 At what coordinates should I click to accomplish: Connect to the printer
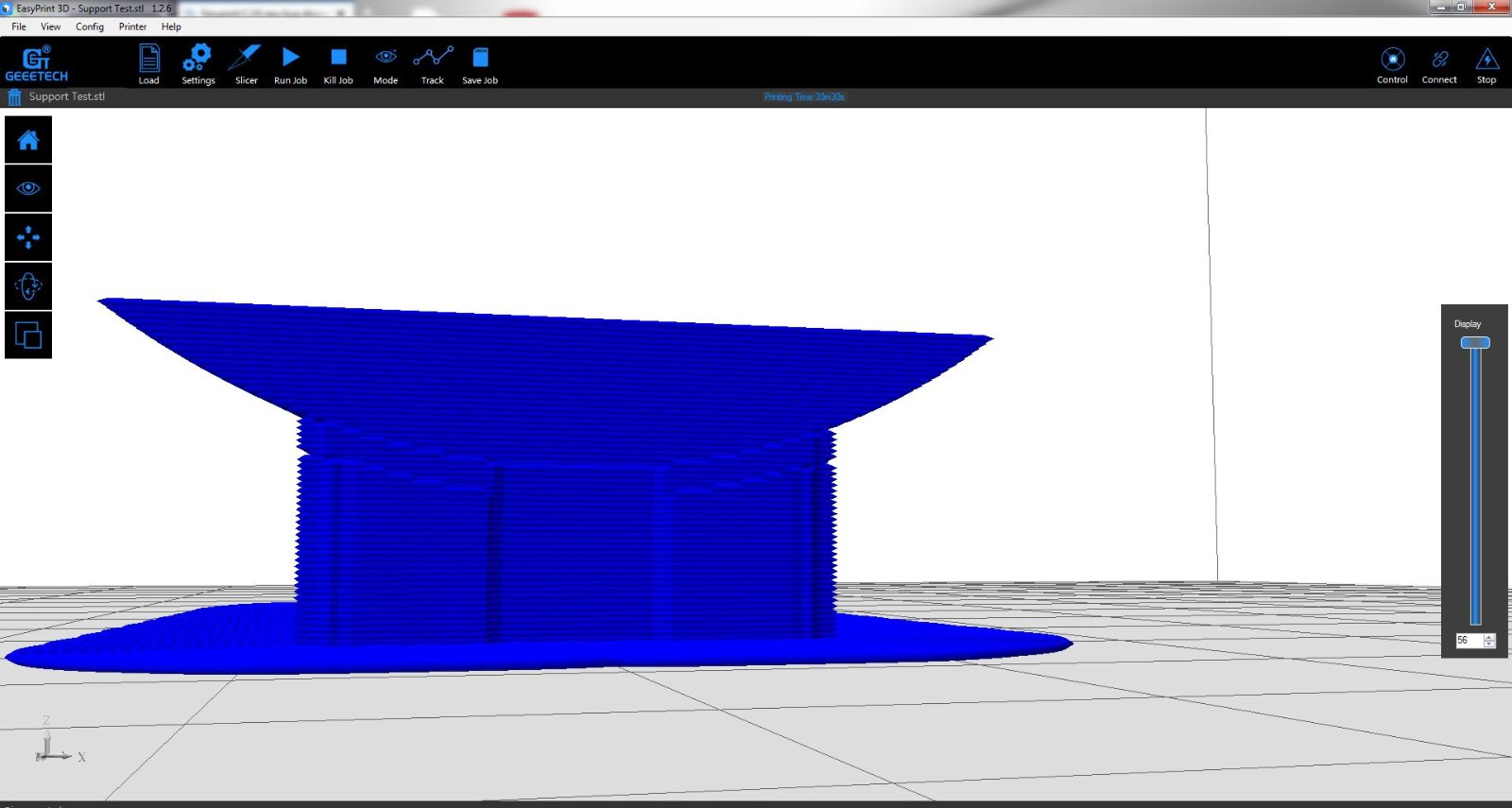pyautogui.click(x=1439, y=64)
